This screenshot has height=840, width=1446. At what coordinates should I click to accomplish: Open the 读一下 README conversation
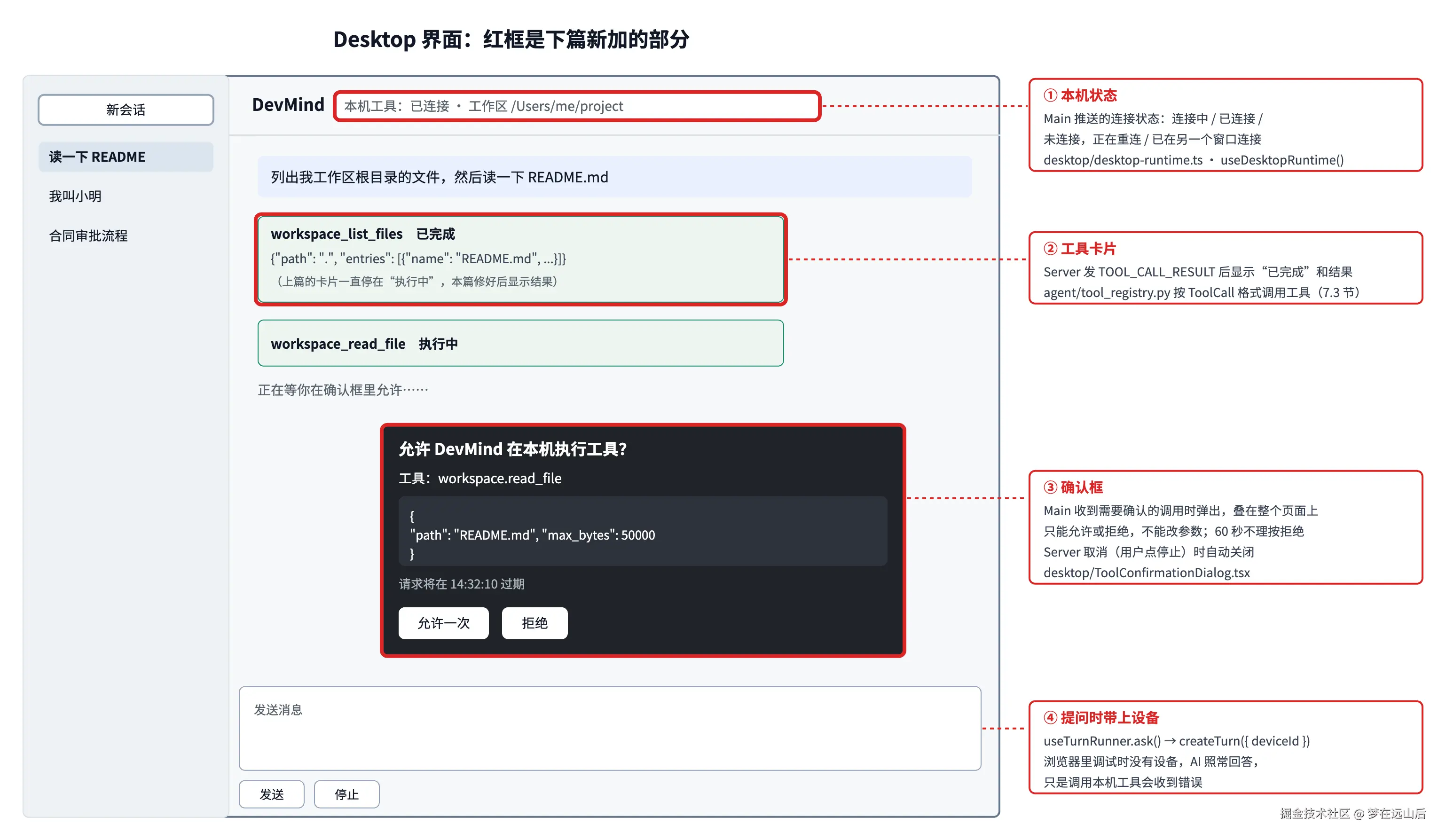click(126, 157)
